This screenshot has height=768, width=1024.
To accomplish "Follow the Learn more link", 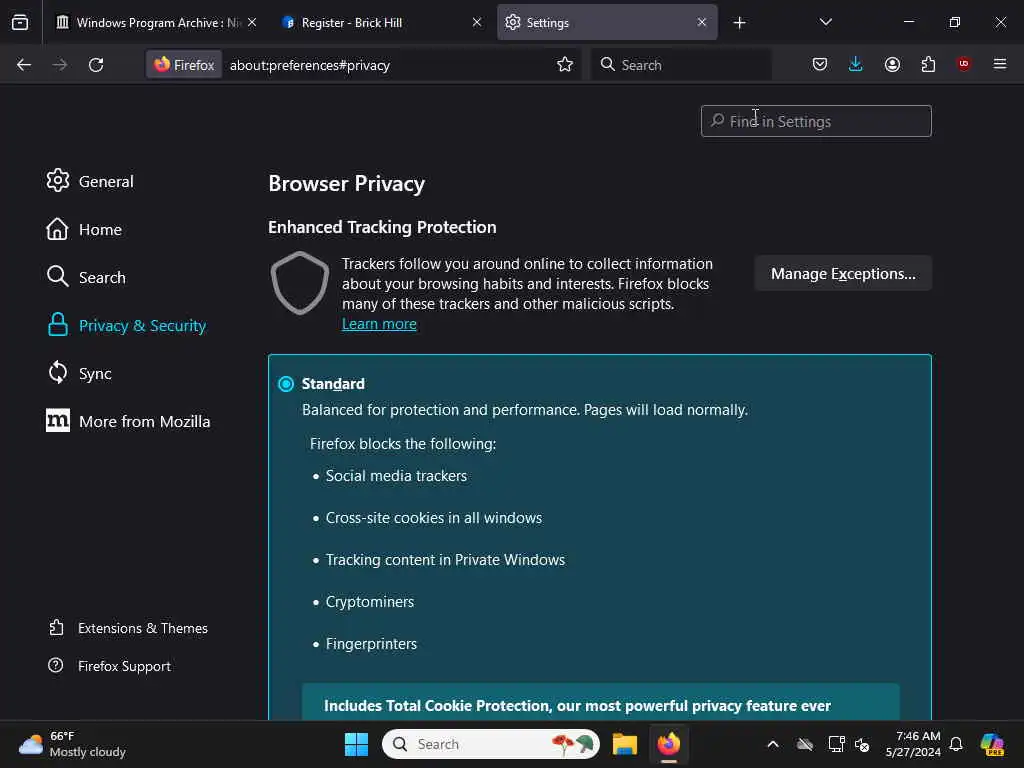I will click(379, 324).
